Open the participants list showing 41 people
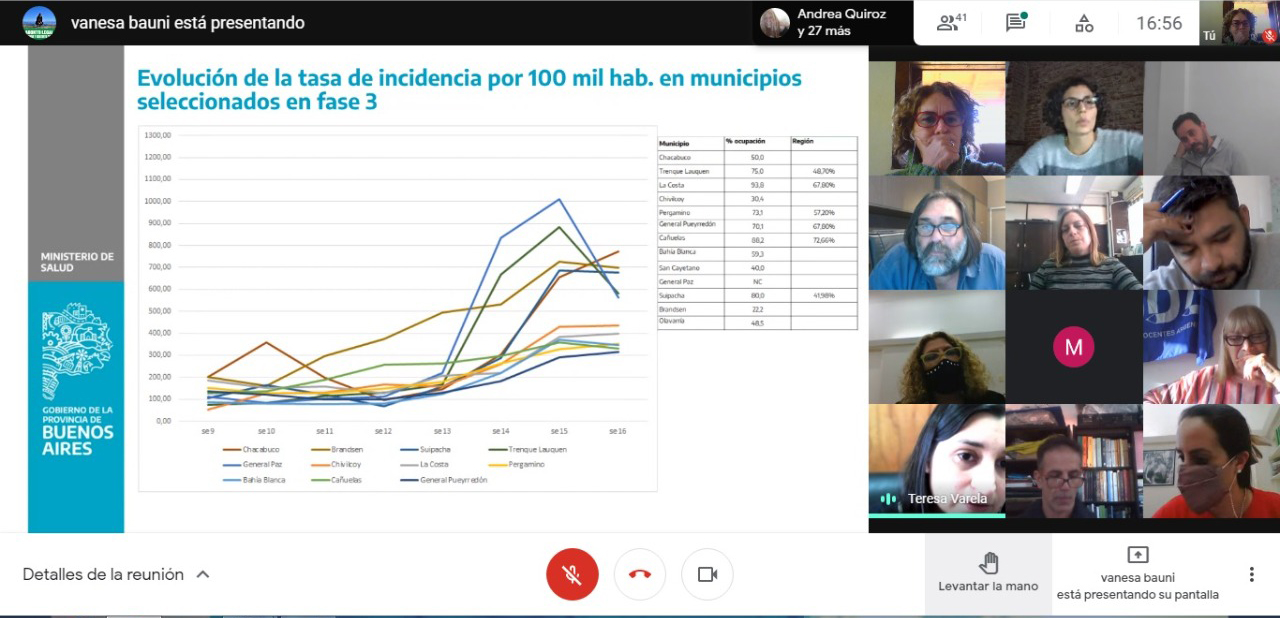 (x=951, y=23)
